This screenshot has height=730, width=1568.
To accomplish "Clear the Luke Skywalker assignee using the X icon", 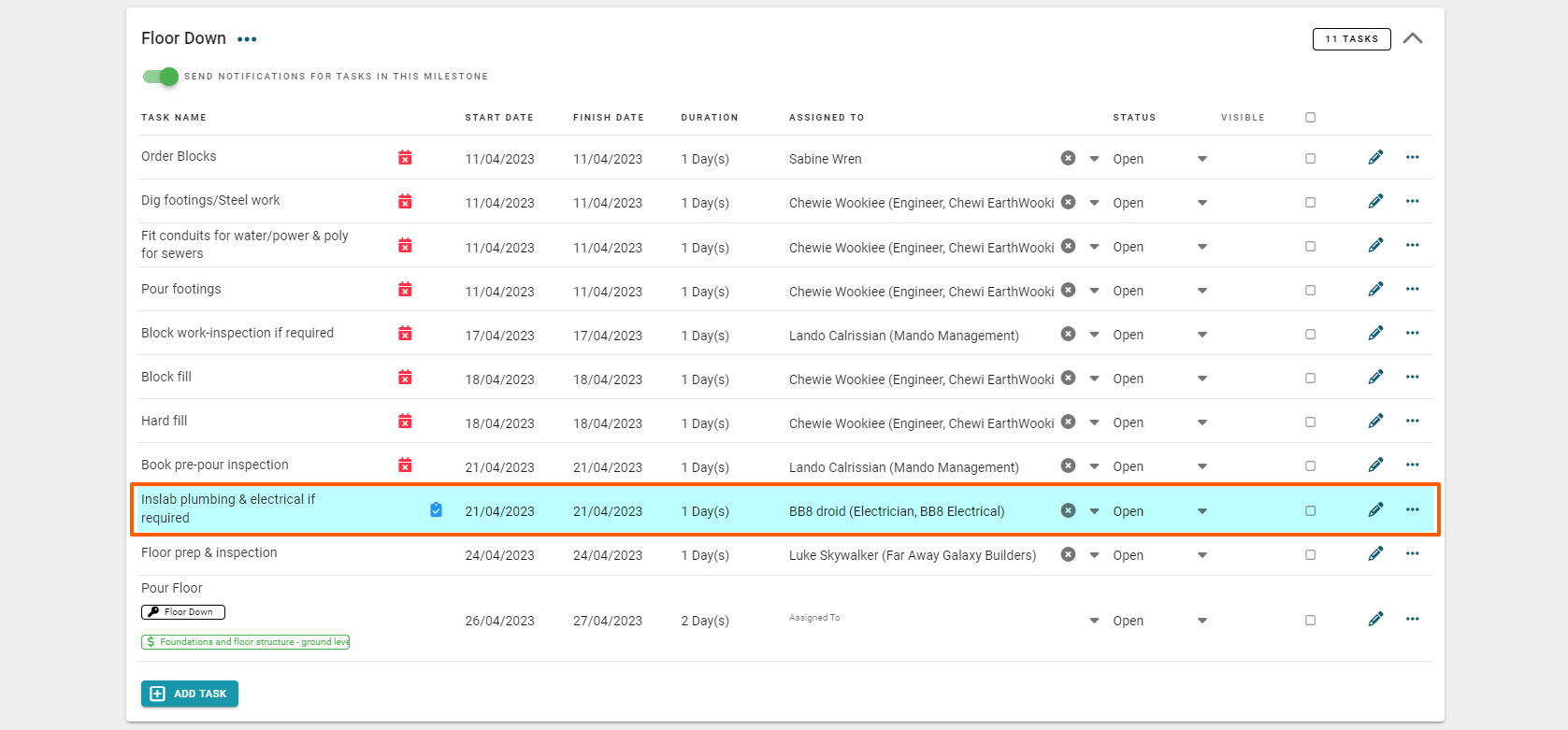I will (1068, 554).
